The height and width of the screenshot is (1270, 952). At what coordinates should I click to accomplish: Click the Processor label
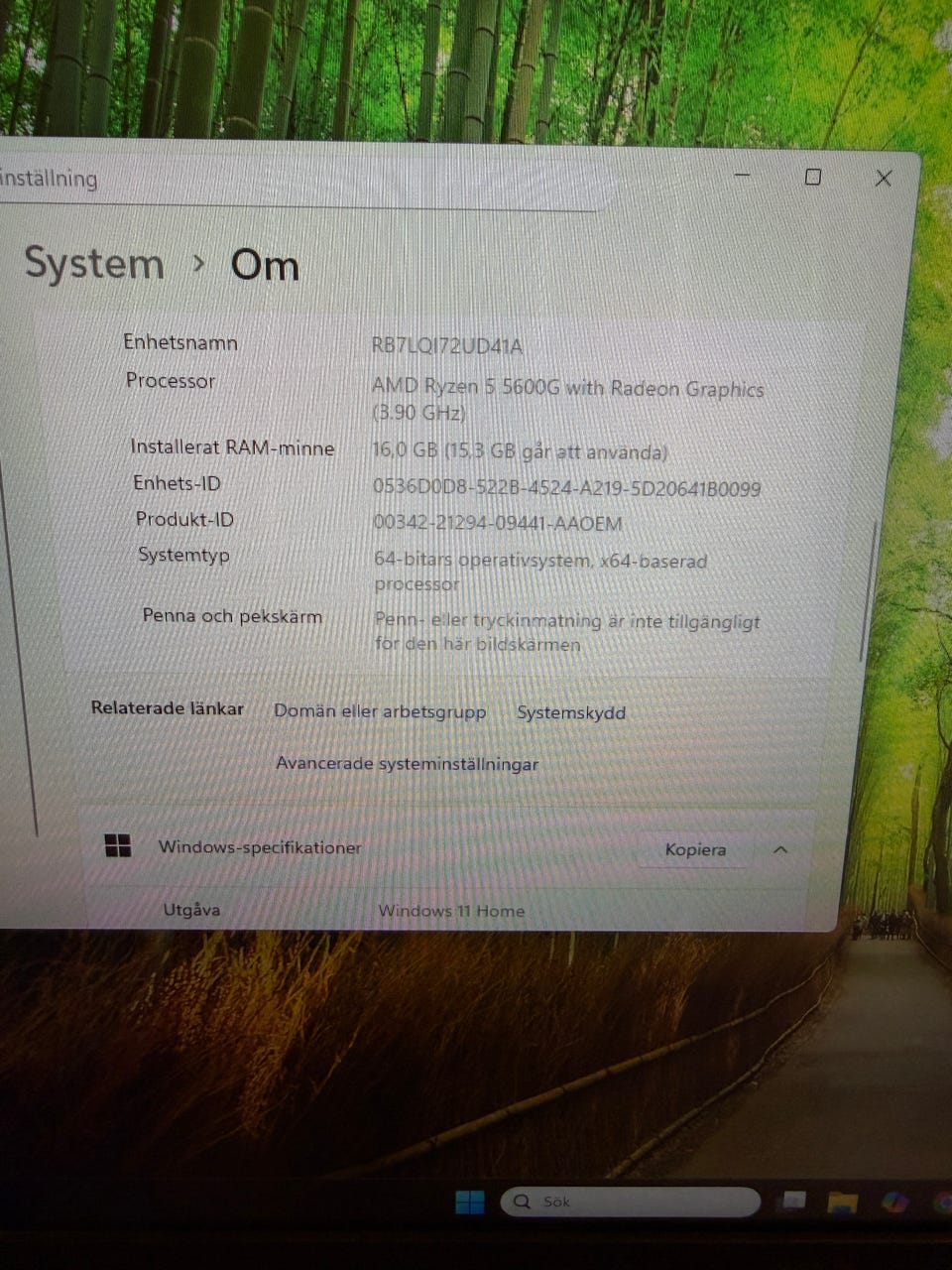171,380
